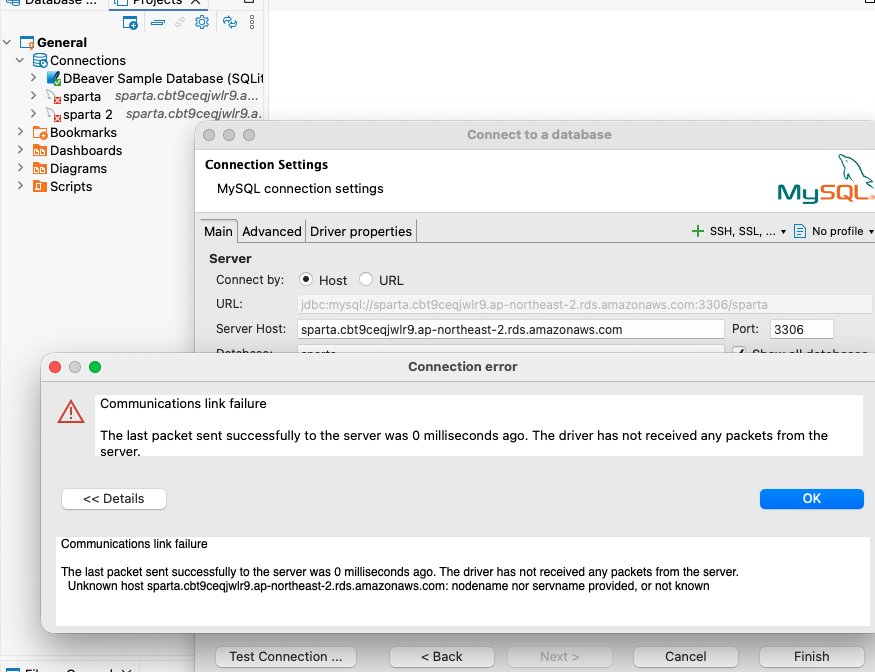Select the URL connect-by radio button

[x=366, y=279]
